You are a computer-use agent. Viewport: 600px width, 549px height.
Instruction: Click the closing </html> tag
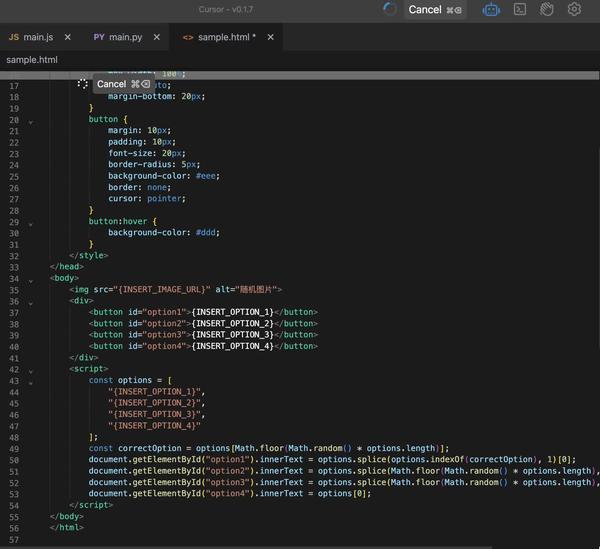click(67, 528)
